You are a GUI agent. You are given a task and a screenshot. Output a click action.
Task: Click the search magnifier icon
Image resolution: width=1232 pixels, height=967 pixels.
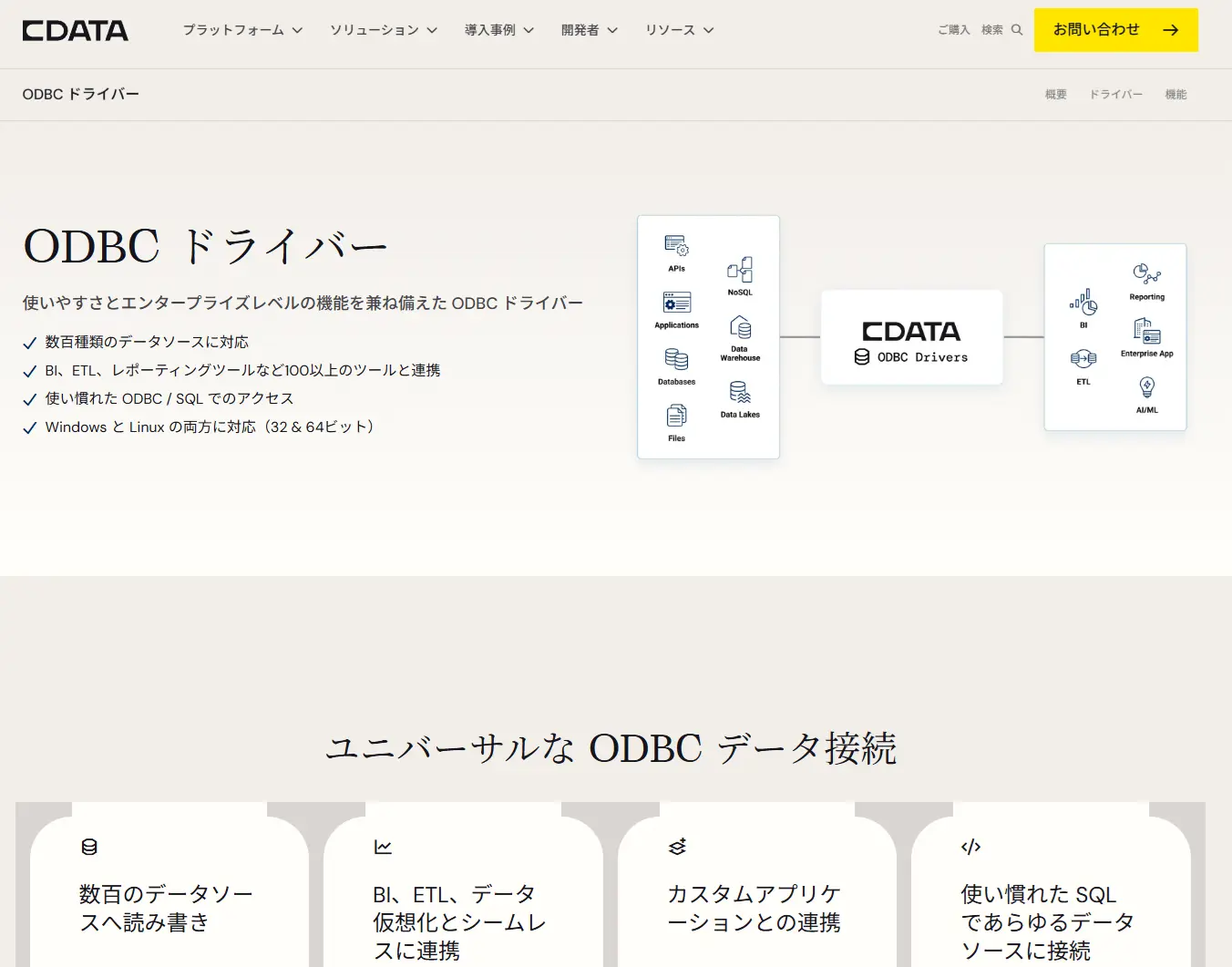(x=1017, y=30)
